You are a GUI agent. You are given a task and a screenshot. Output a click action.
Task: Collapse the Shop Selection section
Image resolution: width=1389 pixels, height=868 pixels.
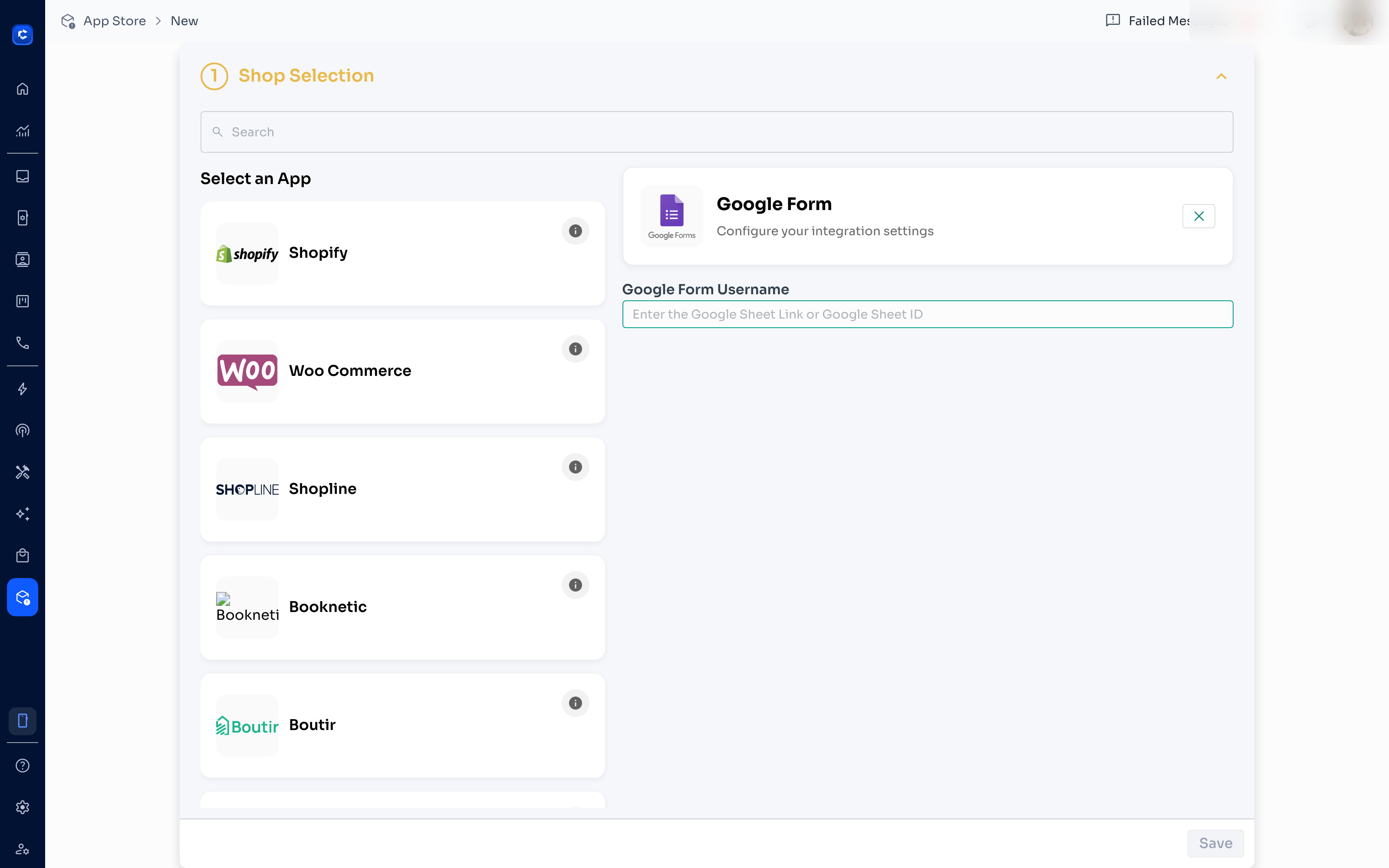(1221, 76)
